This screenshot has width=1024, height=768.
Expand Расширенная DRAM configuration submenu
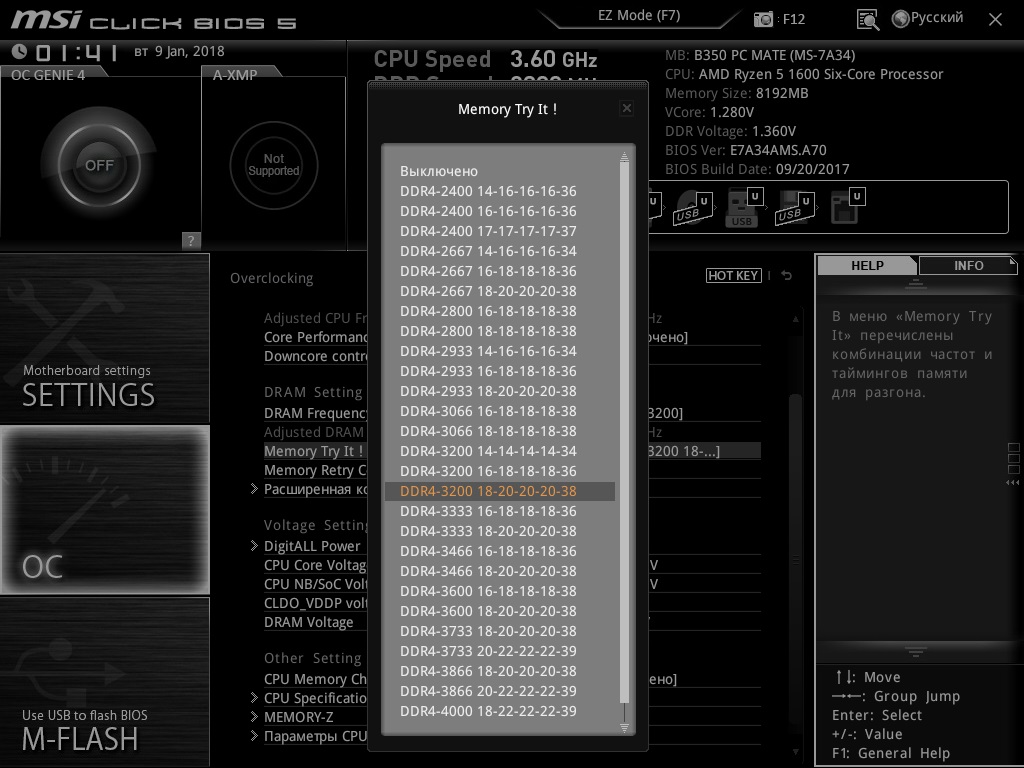[308, 489]
